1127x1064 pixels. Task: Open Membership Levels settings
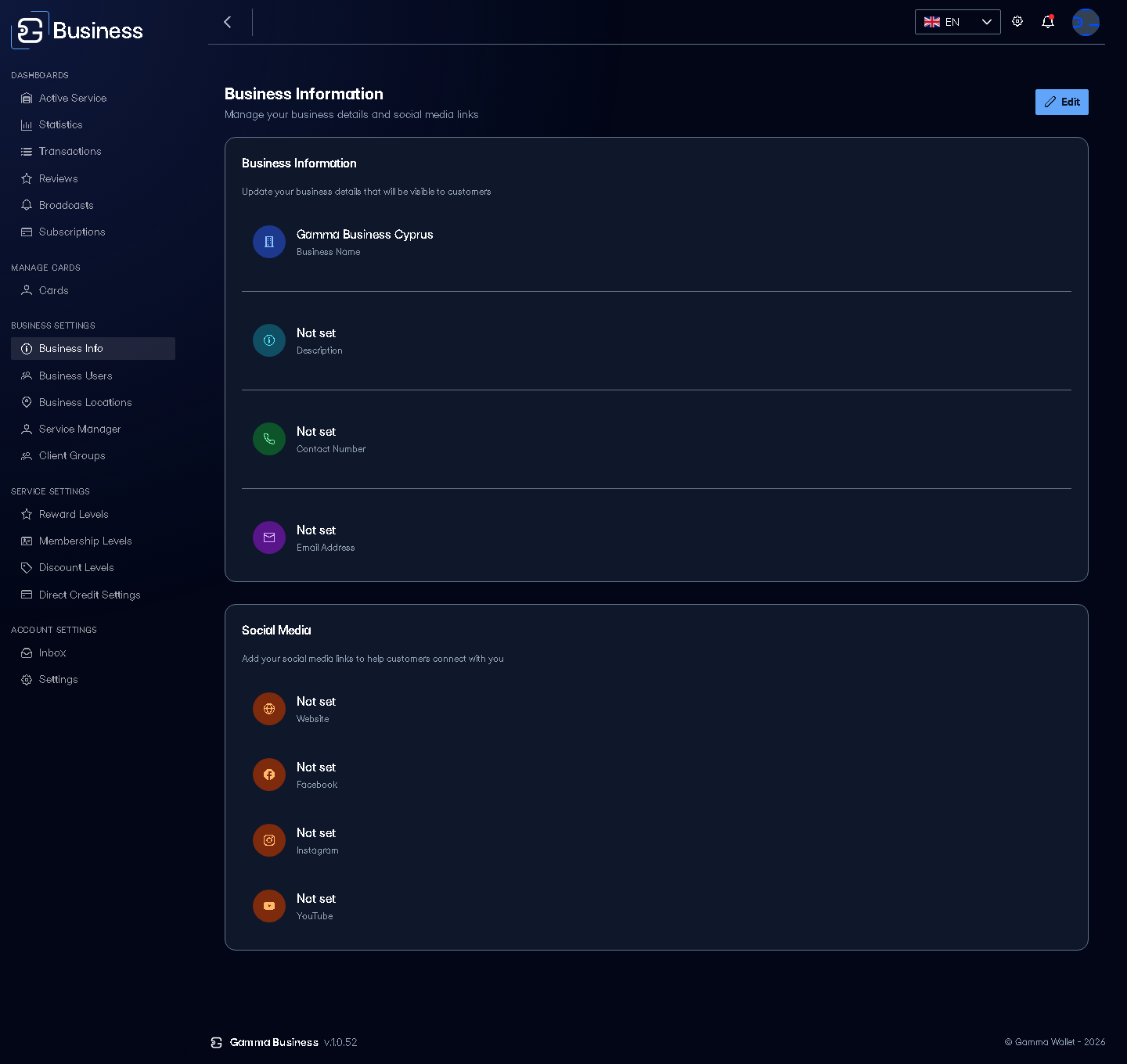coord(93,541)
